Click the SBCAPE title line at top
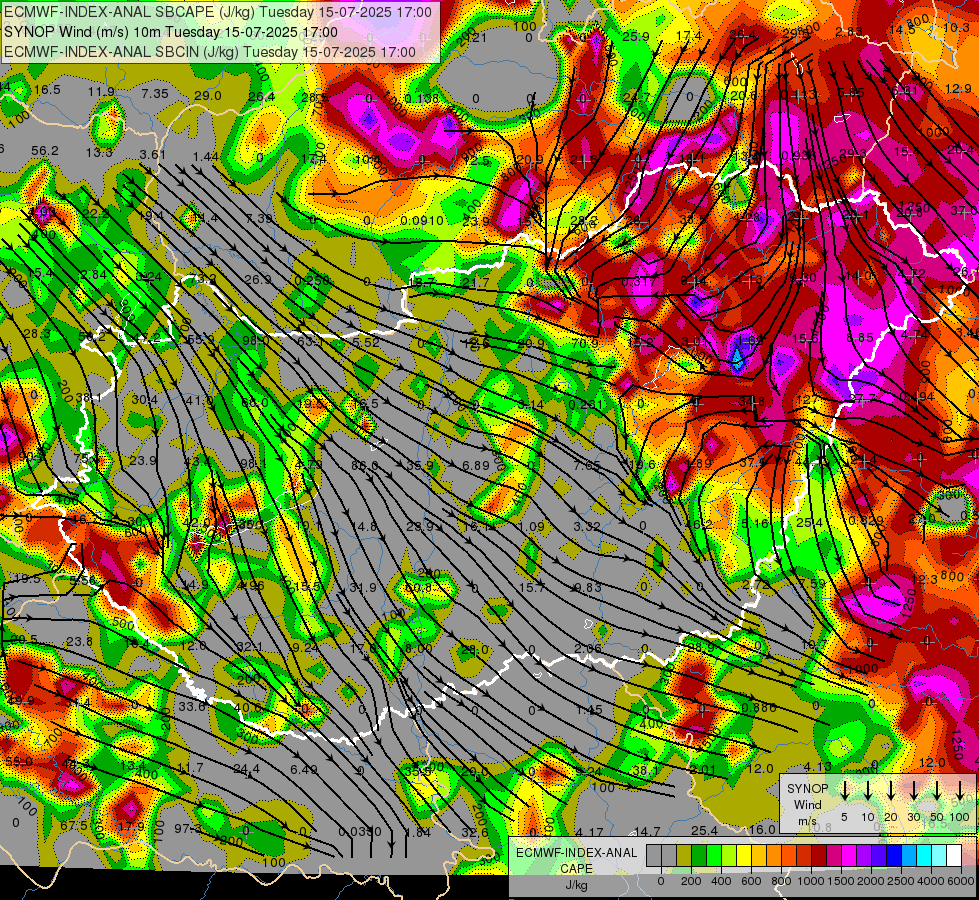The width and height of the screenshot is (979, 900). pos(217,12)
